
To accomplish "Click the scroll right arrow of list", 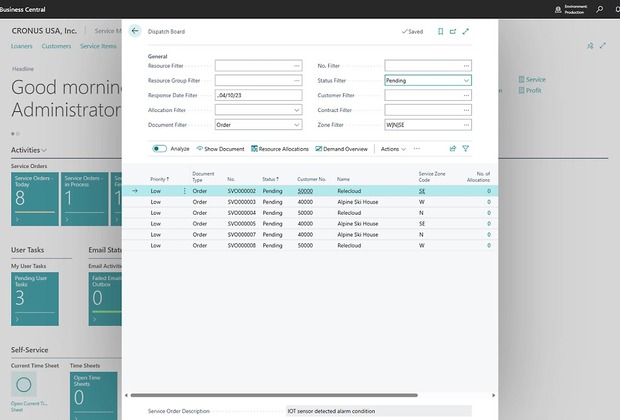I will point(493,395).
